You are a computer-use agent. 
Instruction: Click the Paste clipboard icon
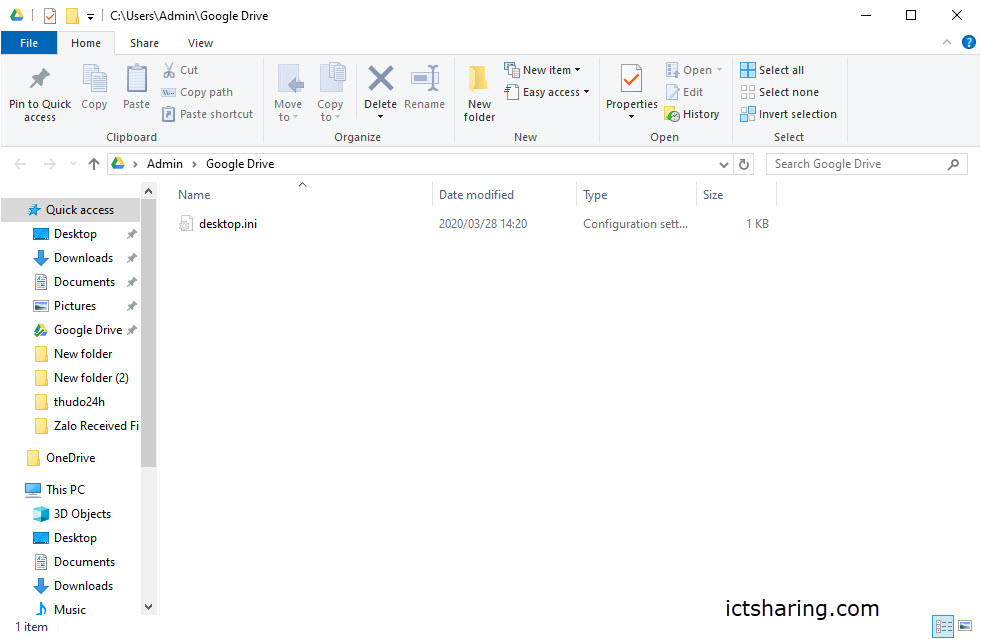[x=136, y=79]
